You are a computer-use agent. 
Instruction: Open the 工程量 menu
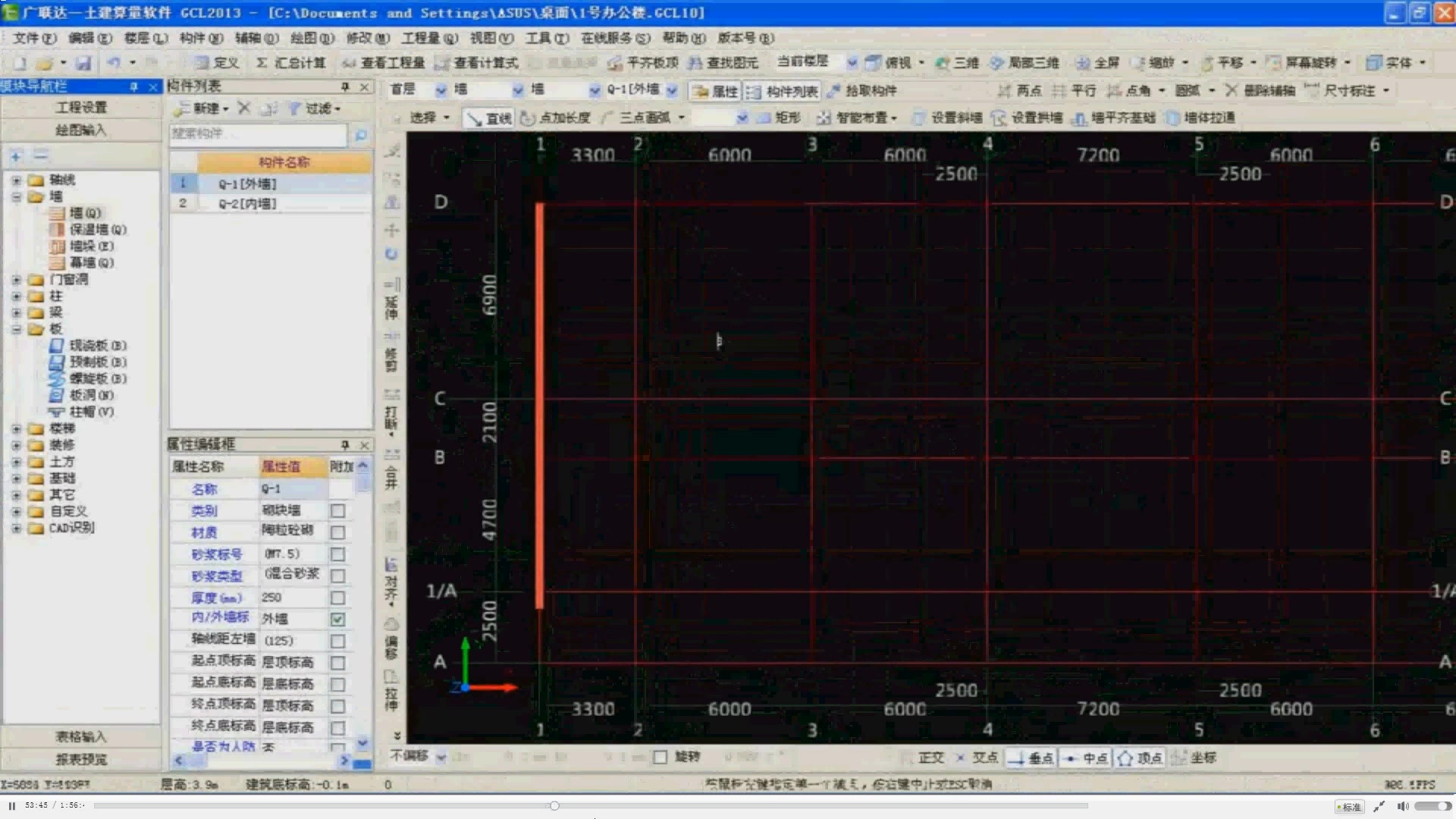(x=429, y=38)
